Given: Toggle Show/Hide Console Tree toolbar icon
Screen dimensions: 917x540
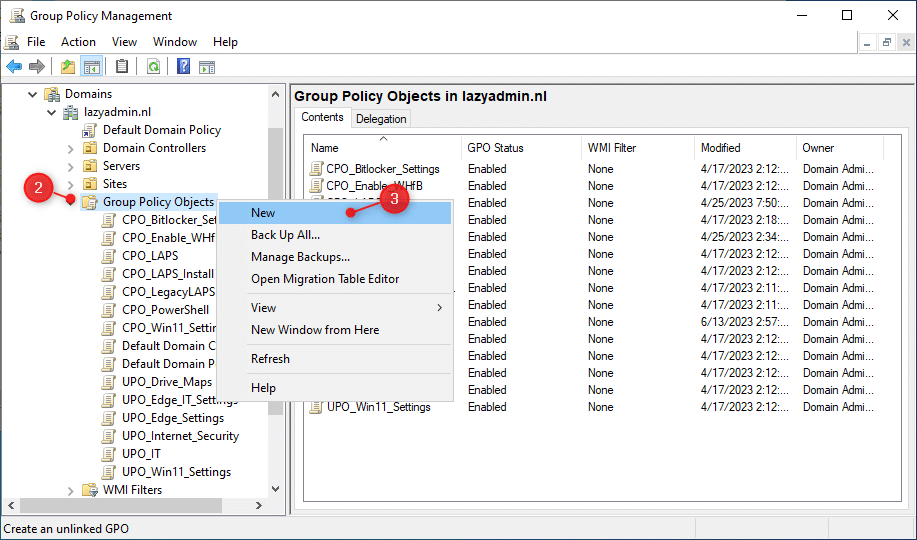Looking at the screenshot, I should pos(92,67).
